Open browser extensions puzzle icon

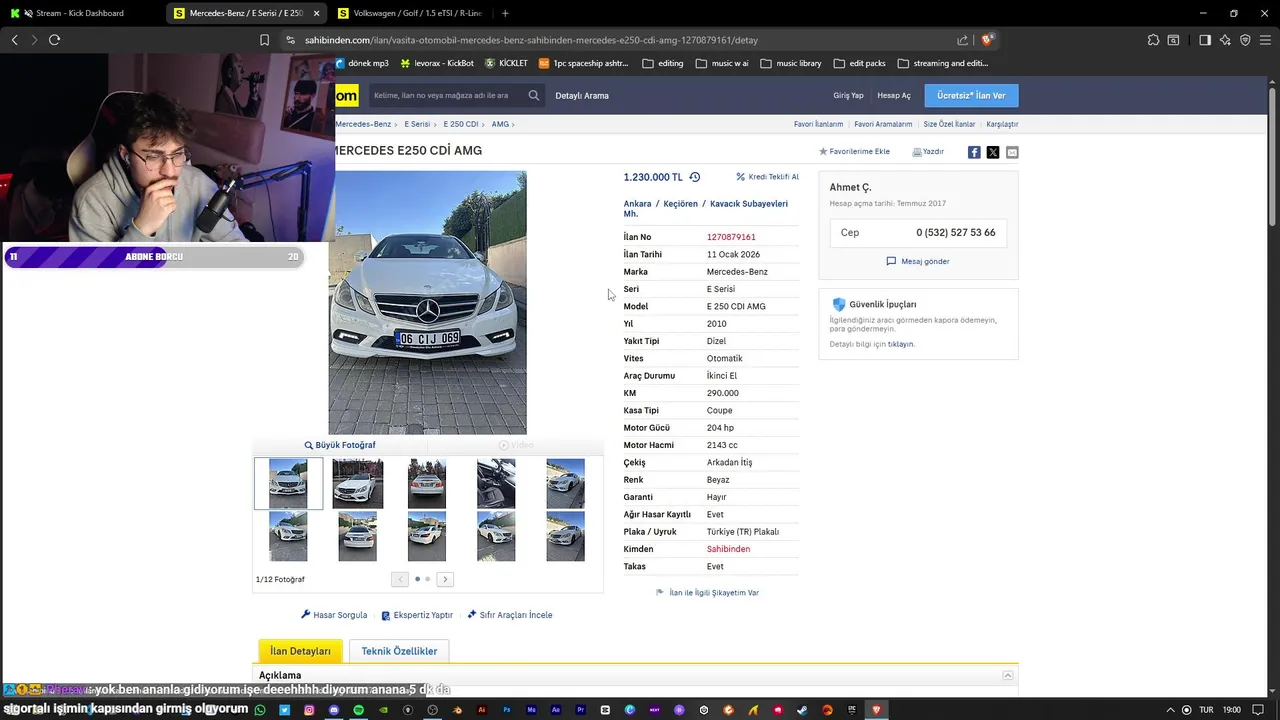point(1153,40)
